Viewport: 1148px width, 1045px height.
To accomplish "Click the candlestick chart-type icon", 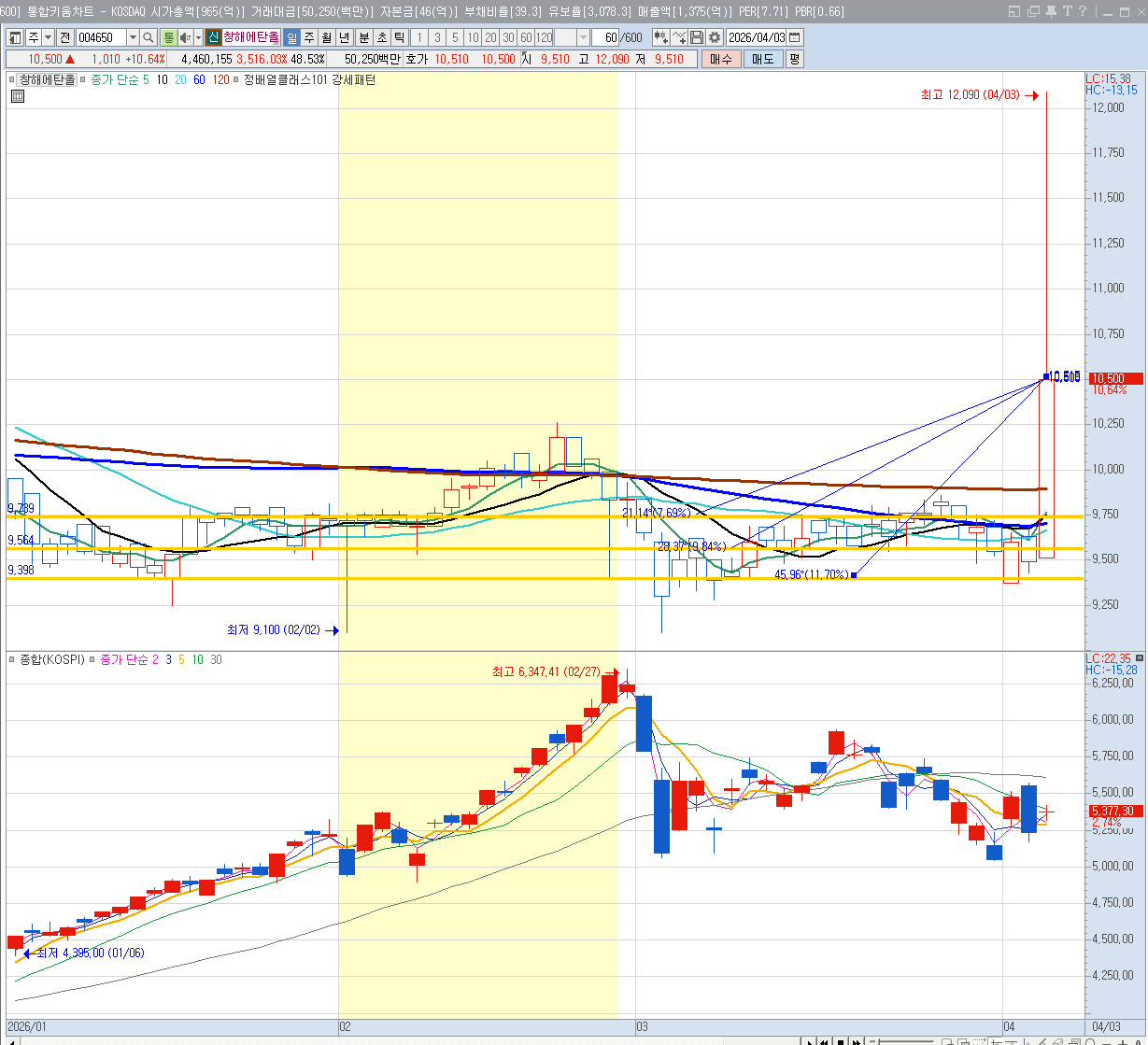I will pyautogui.click(x=660, y=37).
